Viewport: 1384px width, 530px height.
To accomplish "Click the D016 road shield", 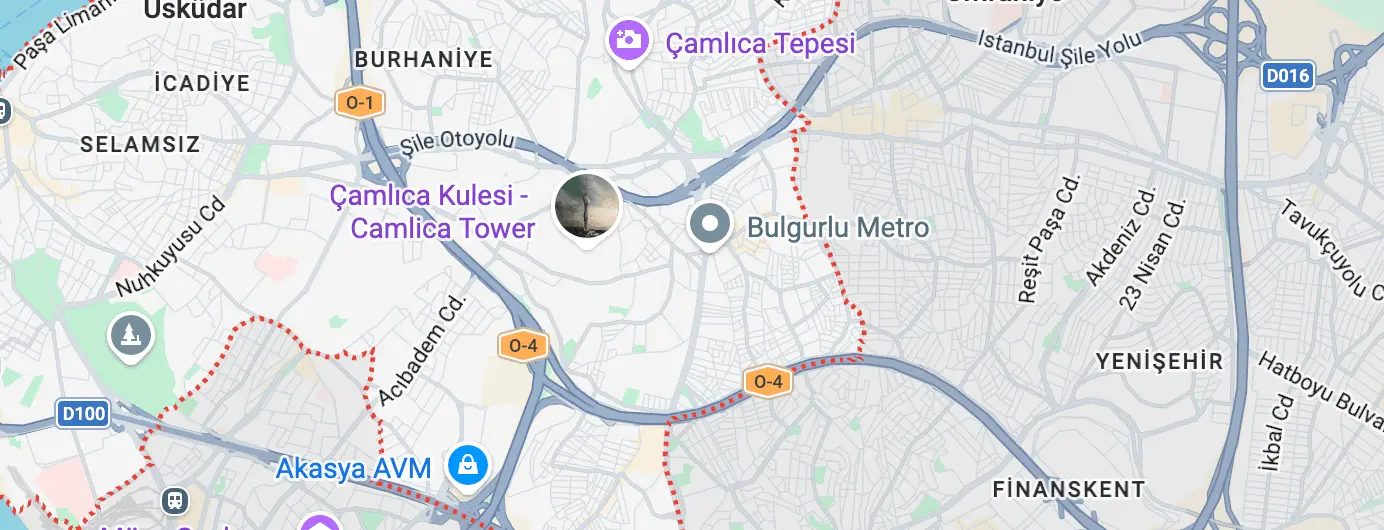I will click(x=1287, y=75).
